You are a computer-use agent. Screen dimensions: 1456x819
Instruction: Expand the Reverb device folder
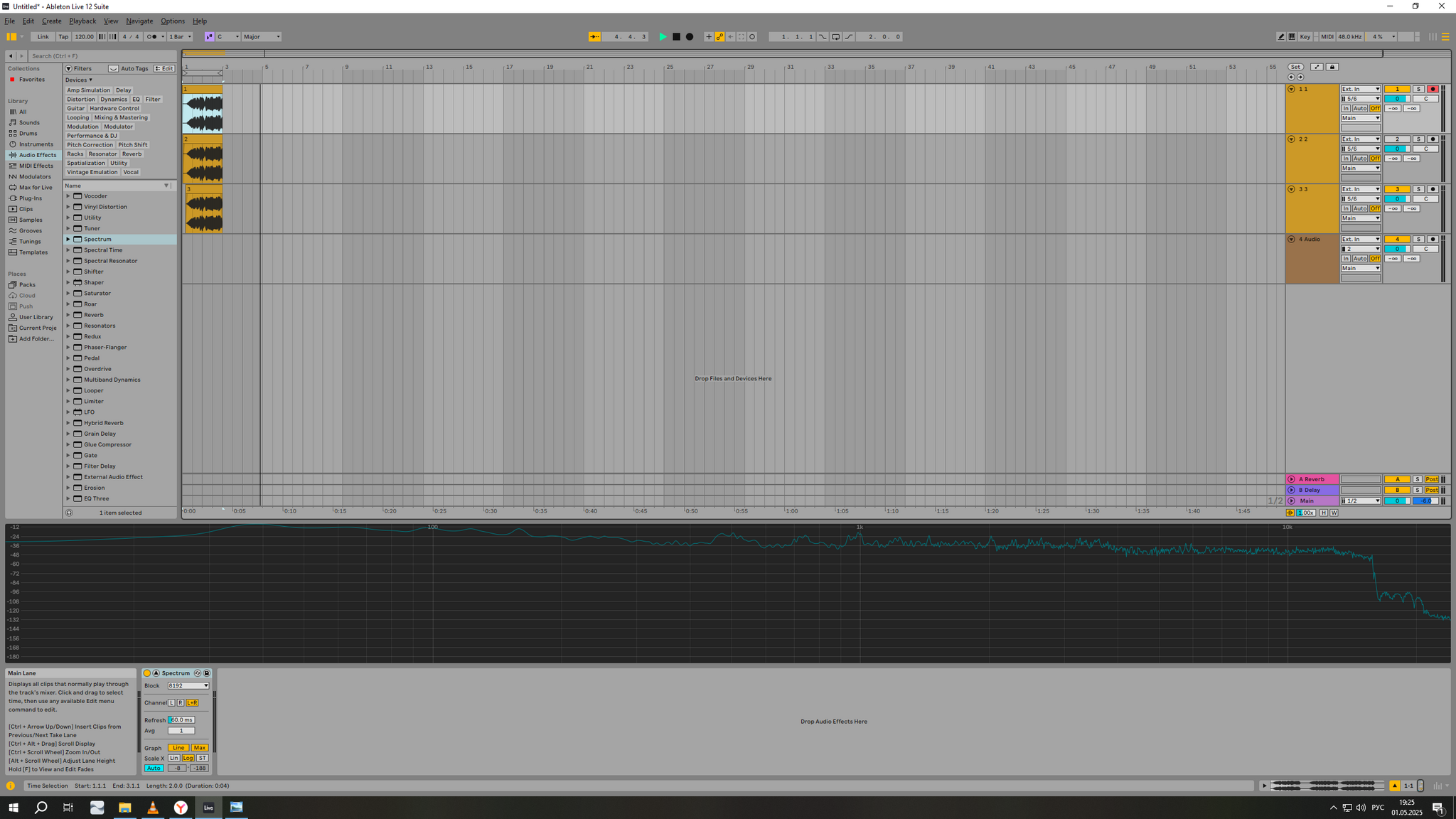coord(68,315)
